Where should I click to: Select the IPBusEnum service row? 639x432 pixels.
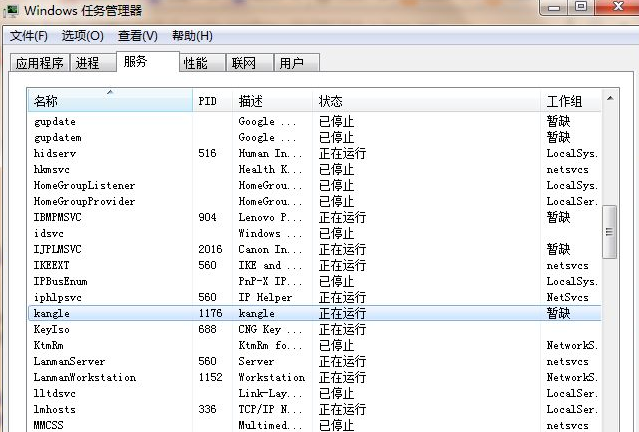coord(315,282)
